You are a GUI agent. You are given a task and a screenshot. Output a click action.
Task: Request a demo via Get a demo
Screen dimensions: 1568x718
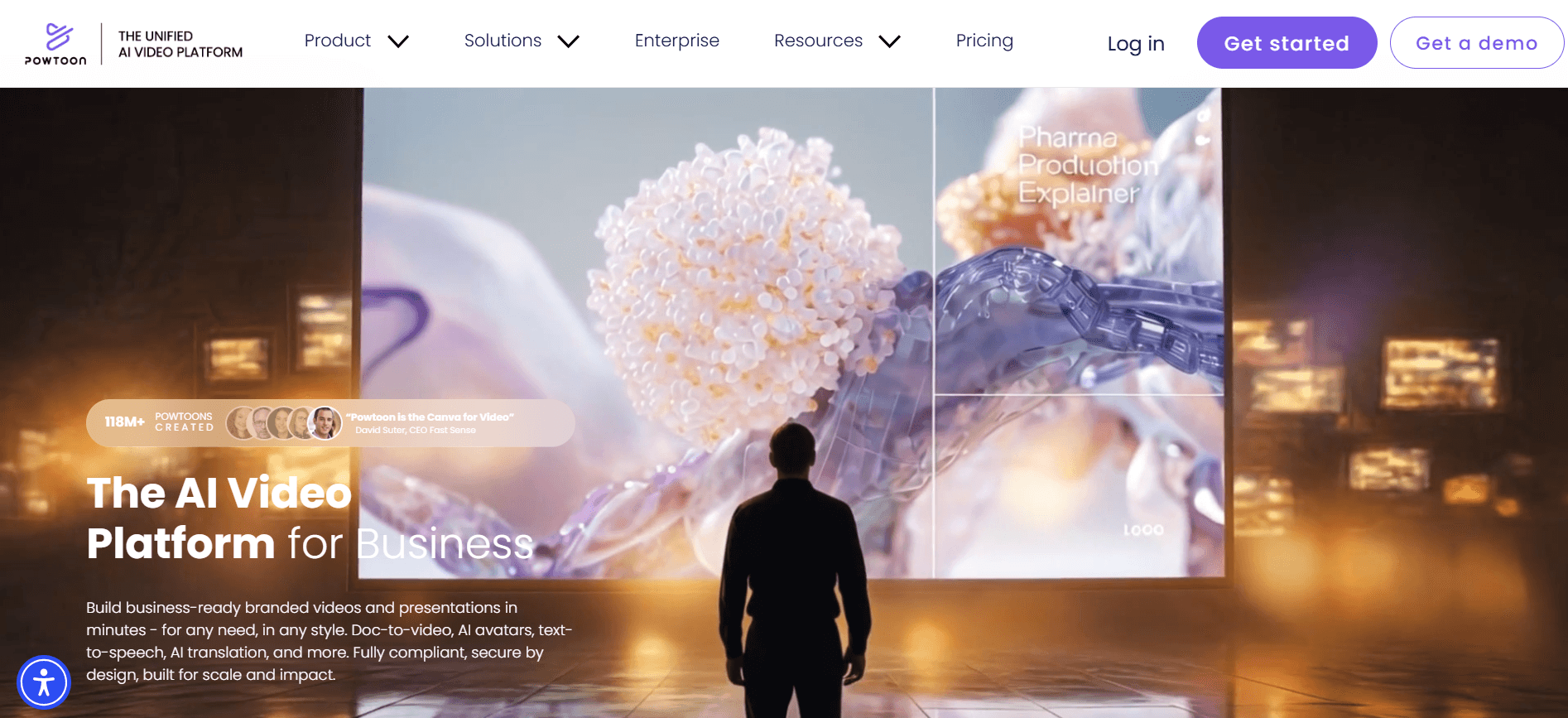1476,43
